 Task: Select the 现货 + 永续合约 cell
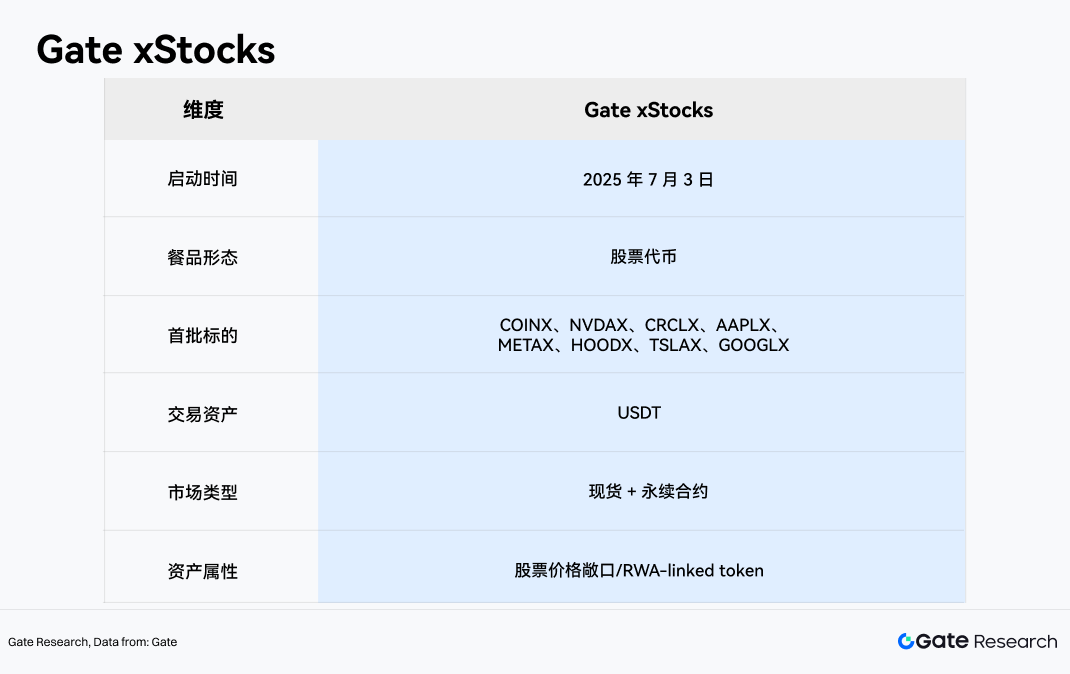coord(648,491)
